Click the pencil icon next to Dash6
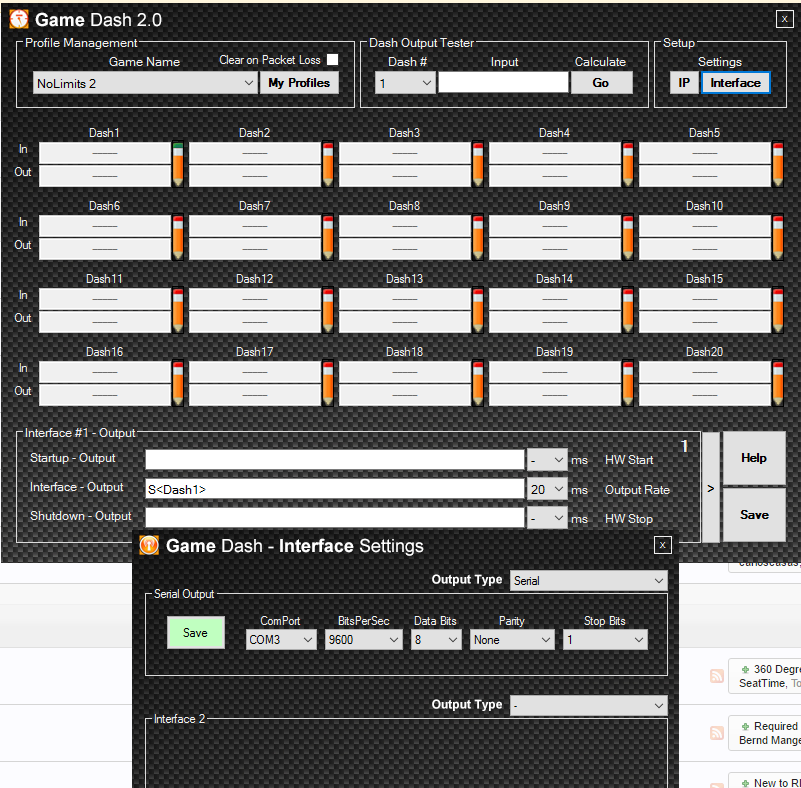Viewport: 801px width, 788px height. click(x=177, y=237)
